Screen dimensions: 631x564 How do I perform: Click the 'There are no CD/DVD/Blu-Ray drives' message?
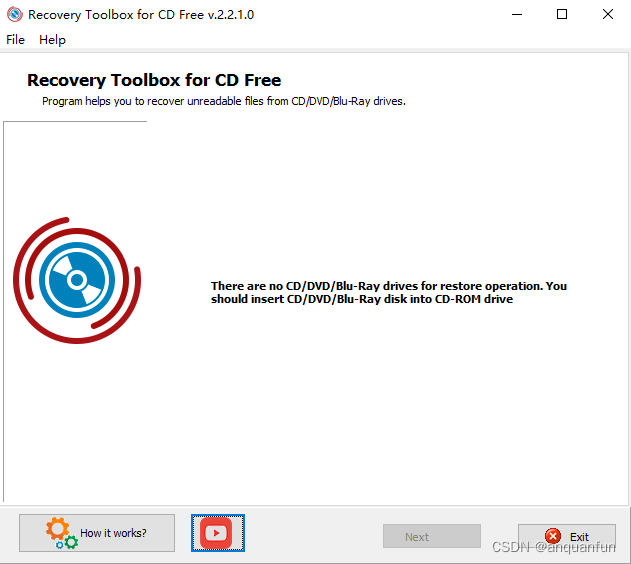click(389, 292)
